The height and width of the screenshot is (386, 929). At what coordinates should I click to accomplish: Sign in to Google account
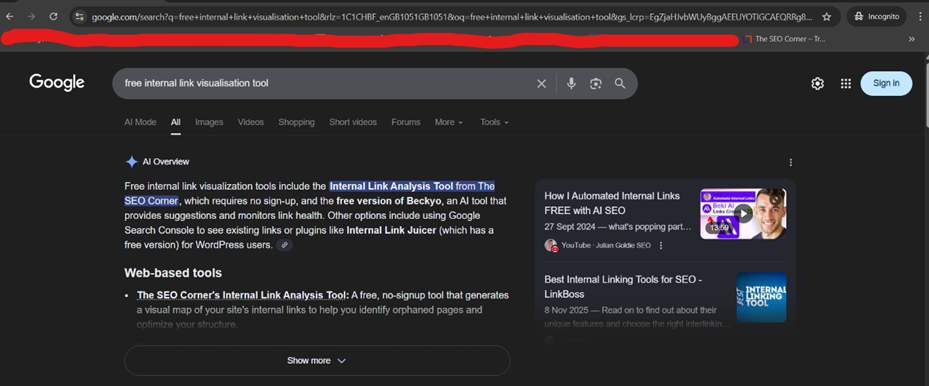[x=886, y=83]
